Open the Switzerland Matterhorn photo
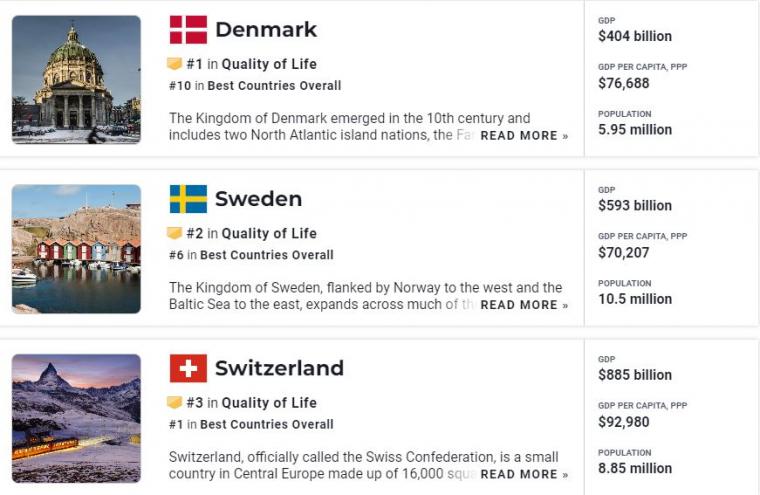Image resolution: width=760 pixels, height=495 pixels. (x=76, y=418)
